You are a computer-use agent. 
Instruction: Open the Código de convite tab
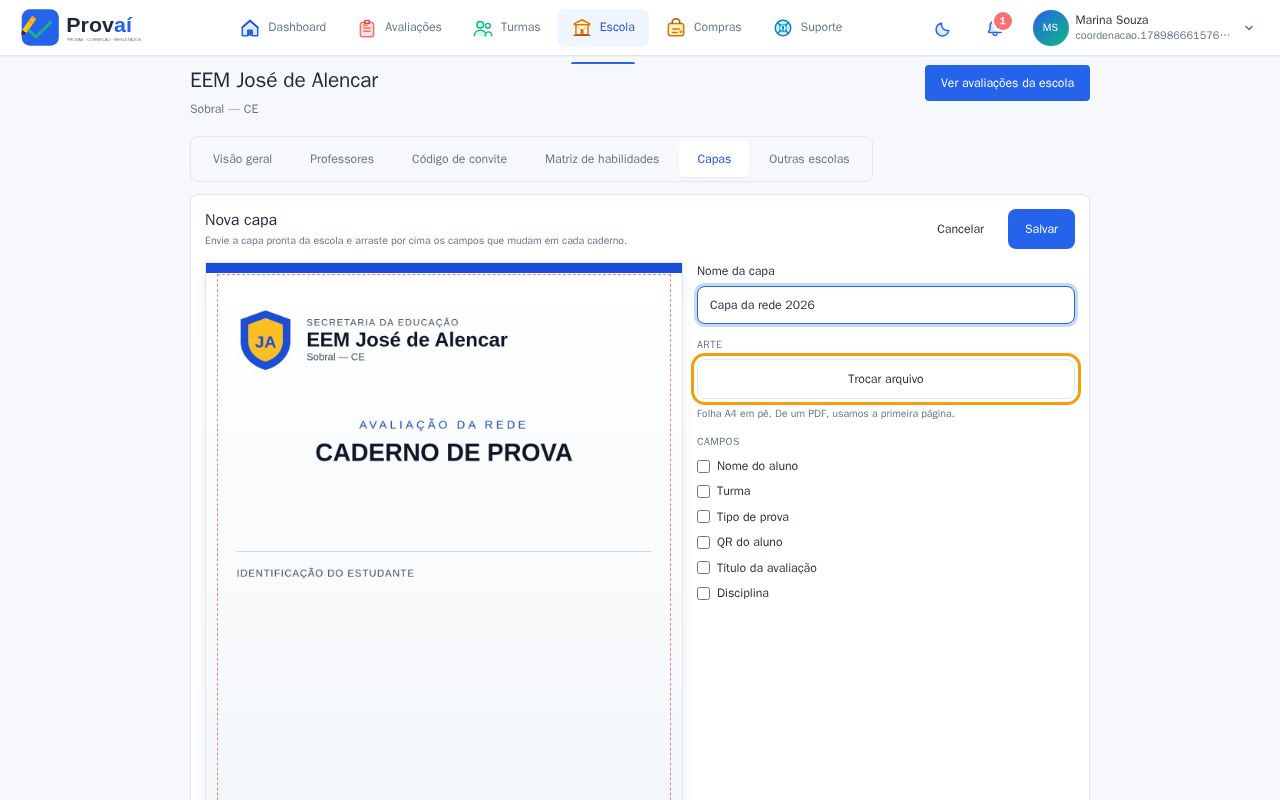459,159
